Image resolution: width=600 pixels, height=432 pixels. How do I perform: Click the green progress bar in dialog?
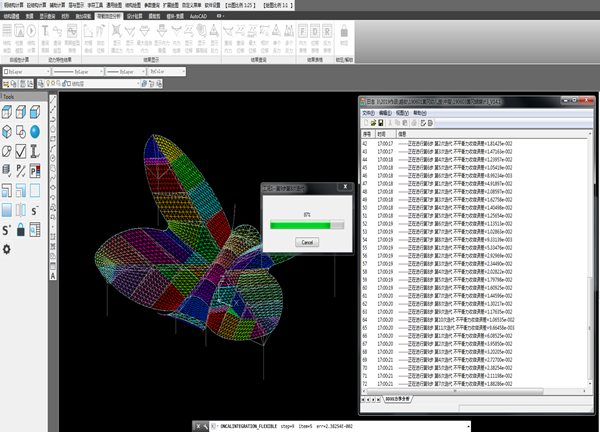tap(302, 226)
